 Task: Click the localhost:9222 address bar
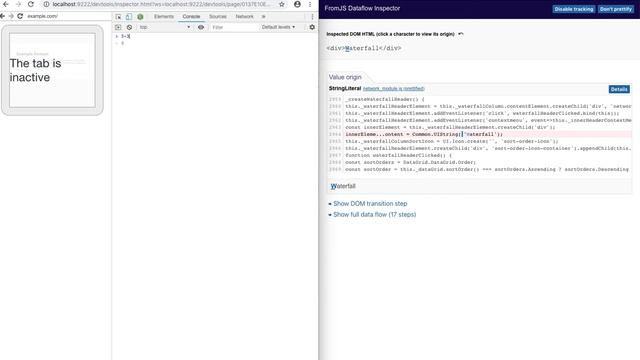point(161,4)
